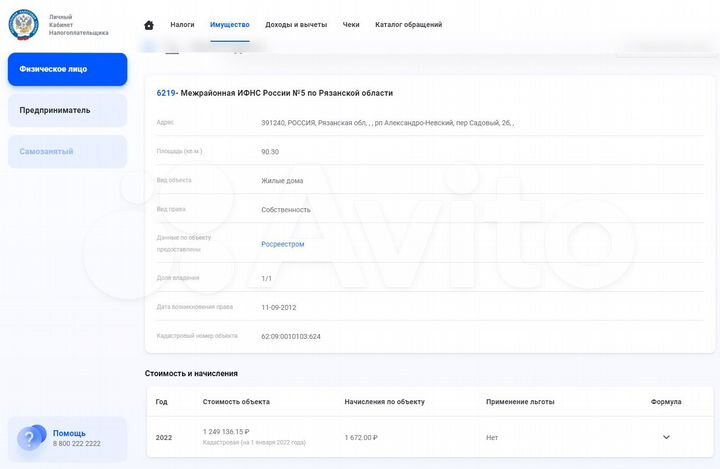Expand the formula chevron for 2022
The height and width of the screenshot is (469, 720).
(x=666, y=437)
